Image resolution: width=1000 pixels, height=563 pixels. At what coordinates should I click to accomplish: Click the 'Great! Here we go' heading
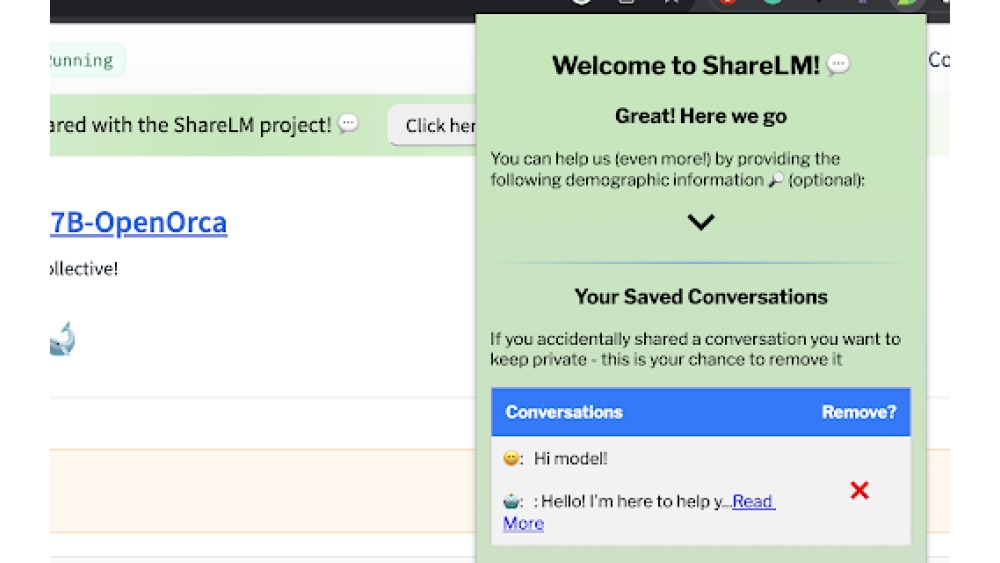(700, 116)
